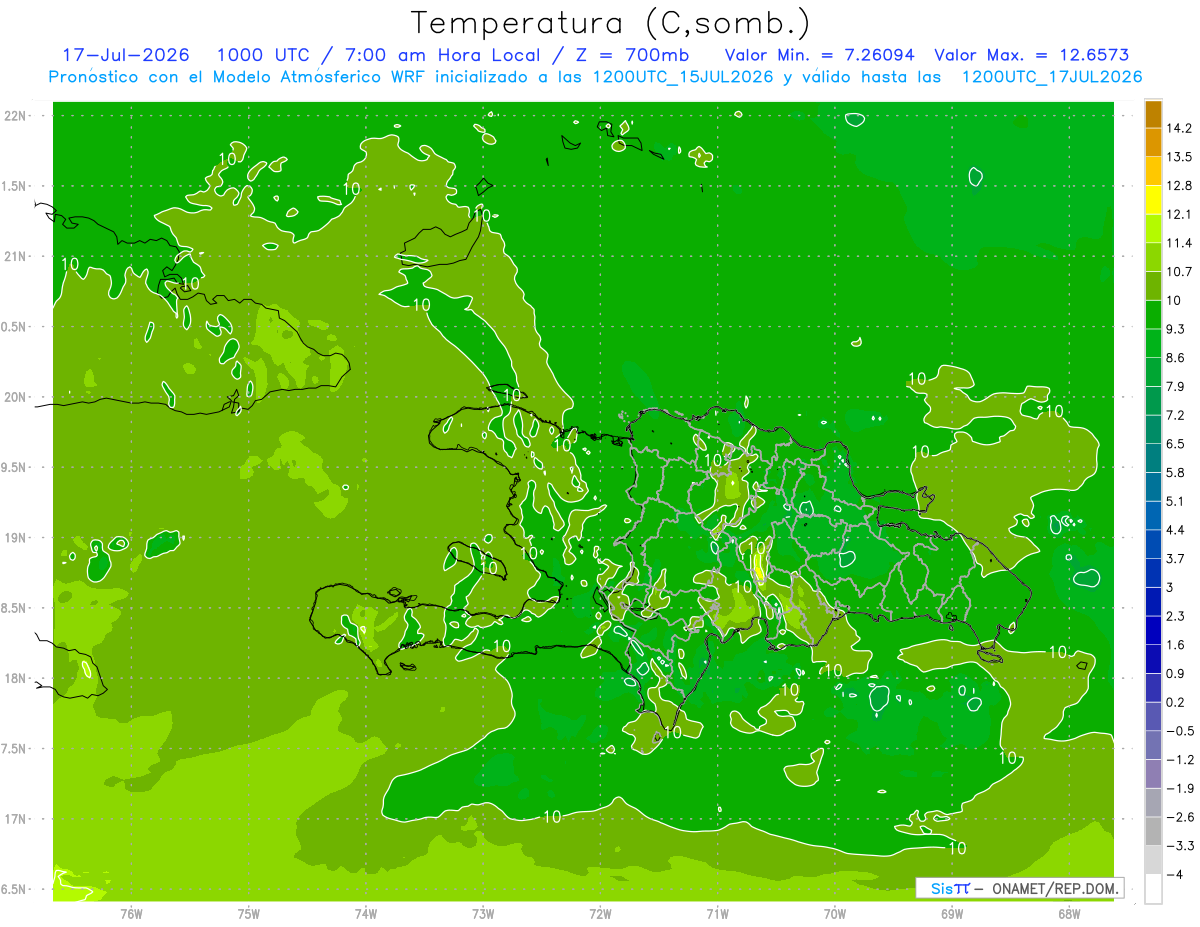Click the "Valor Min. = 7.26094" readout
The width and height of the screenshot is (1200, 927).
pyautogui.click(x=818, y=55)
